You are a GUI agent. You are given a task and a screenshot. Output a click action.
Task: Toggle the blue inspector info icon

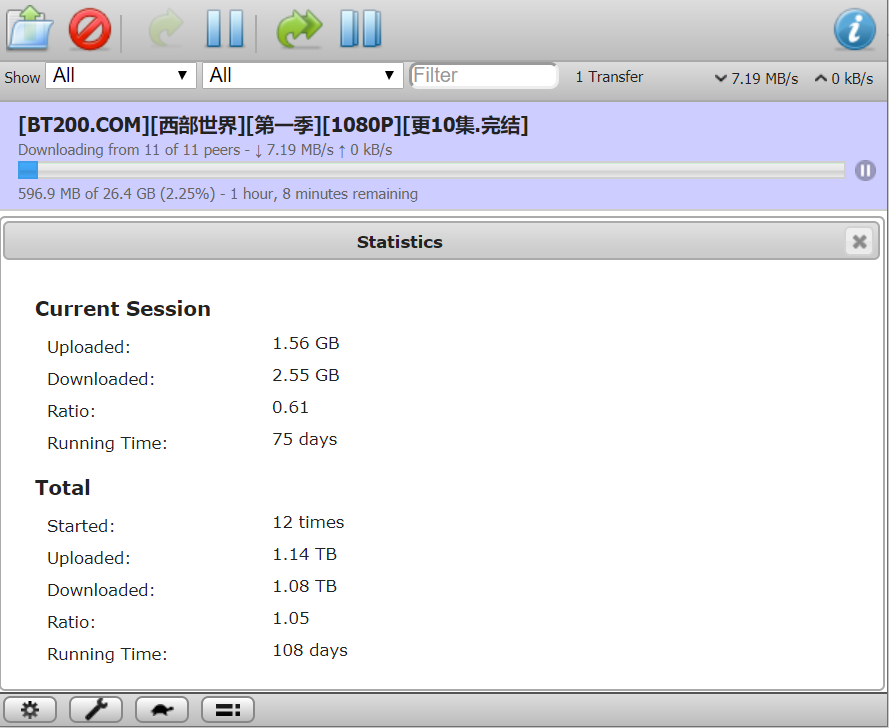coord(854,29)
